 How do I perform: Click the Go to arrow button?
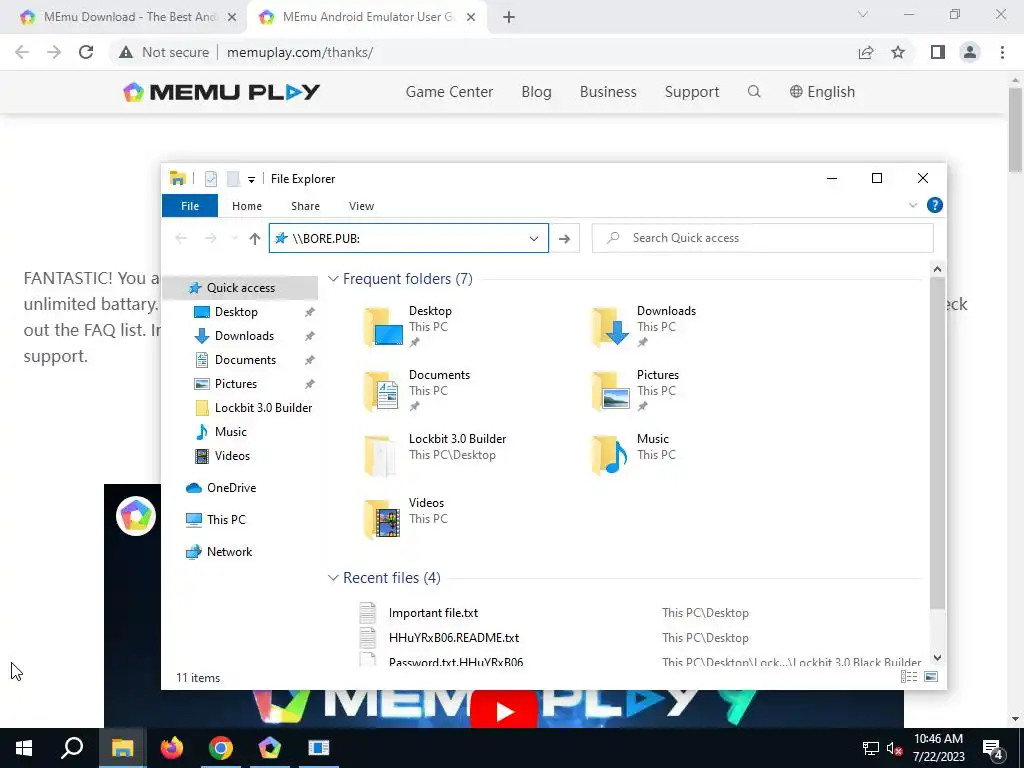pyautogui.click(x=564, y=238)
